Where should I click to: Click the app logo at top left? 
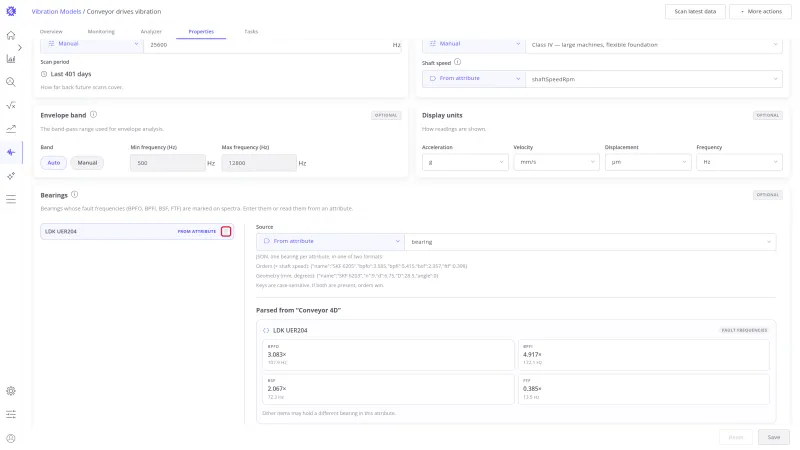pos(11,11)
